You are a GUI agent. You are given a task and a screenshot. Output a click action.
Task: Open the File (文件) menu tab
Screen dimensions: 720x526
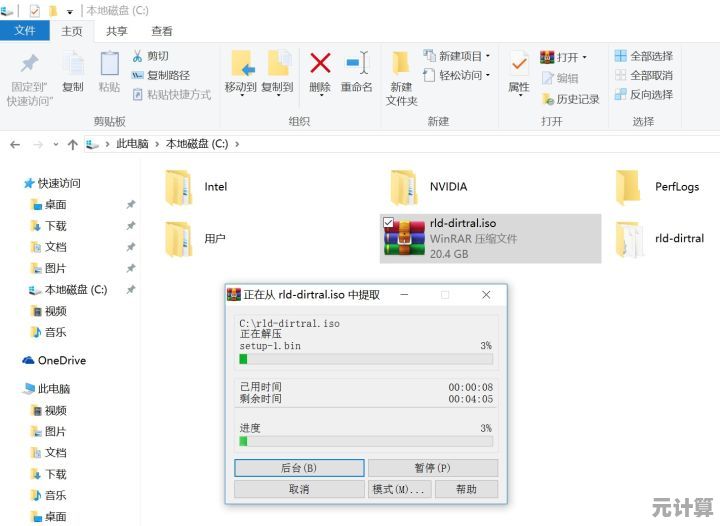coord(24,31)
